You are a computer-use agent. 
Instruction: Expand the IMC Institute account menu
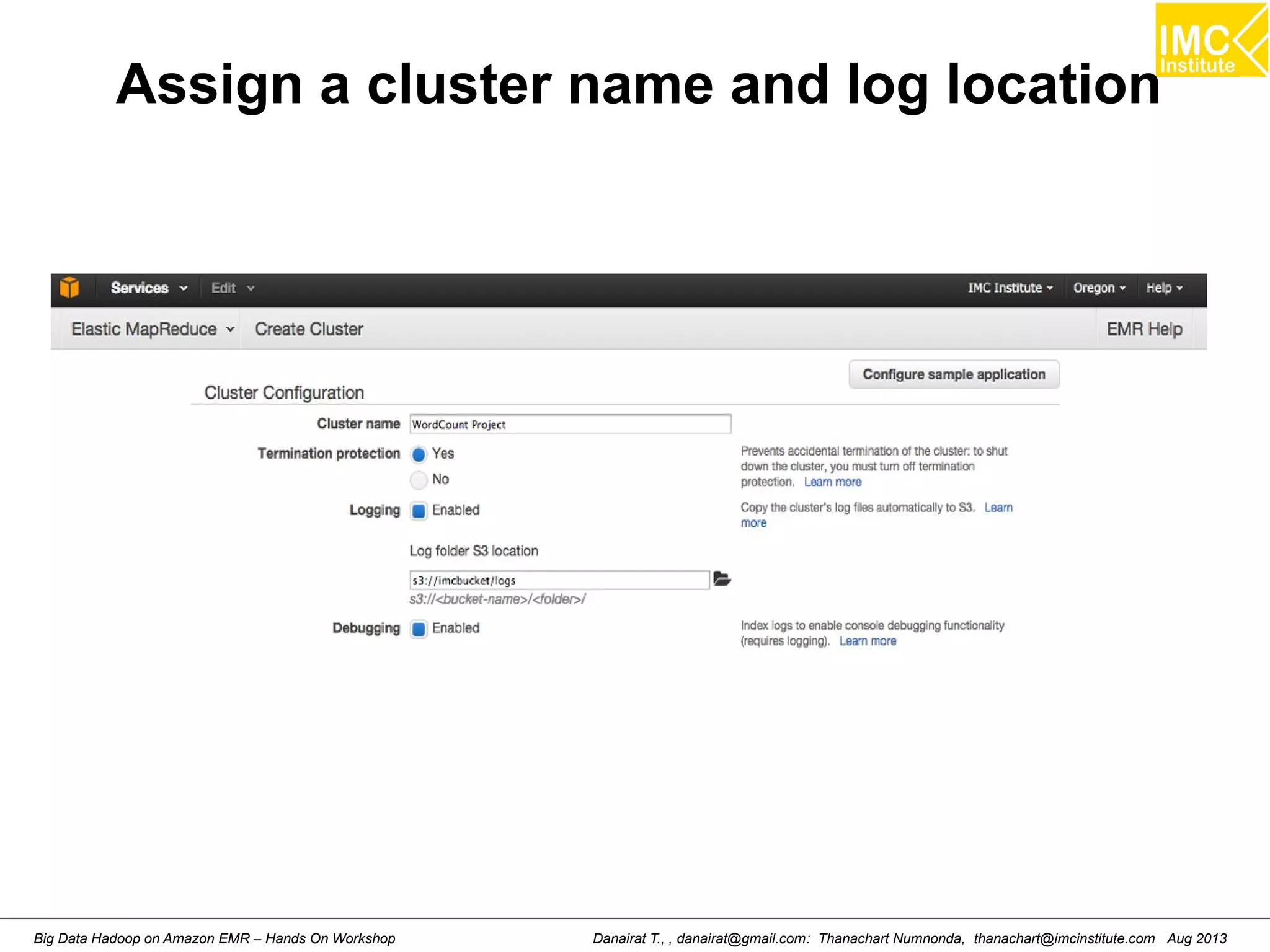click(1010, 288)
